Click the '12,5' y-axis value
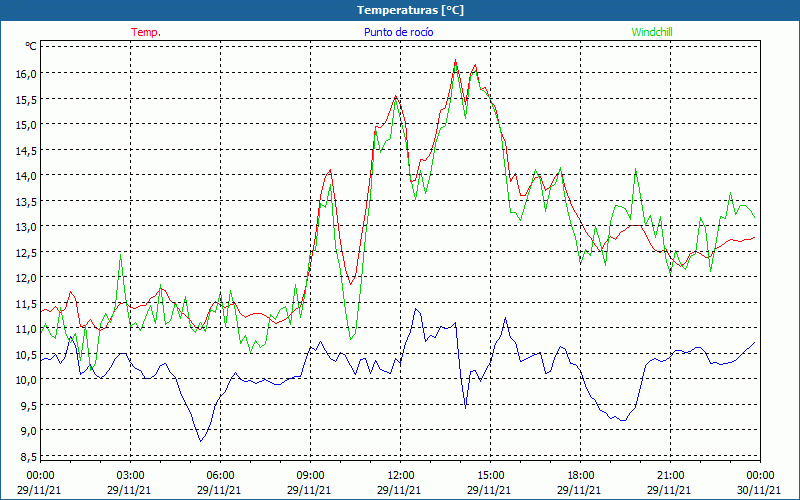Image resolution: width=800 pixels, height=500 pixels. pos(27,252)
